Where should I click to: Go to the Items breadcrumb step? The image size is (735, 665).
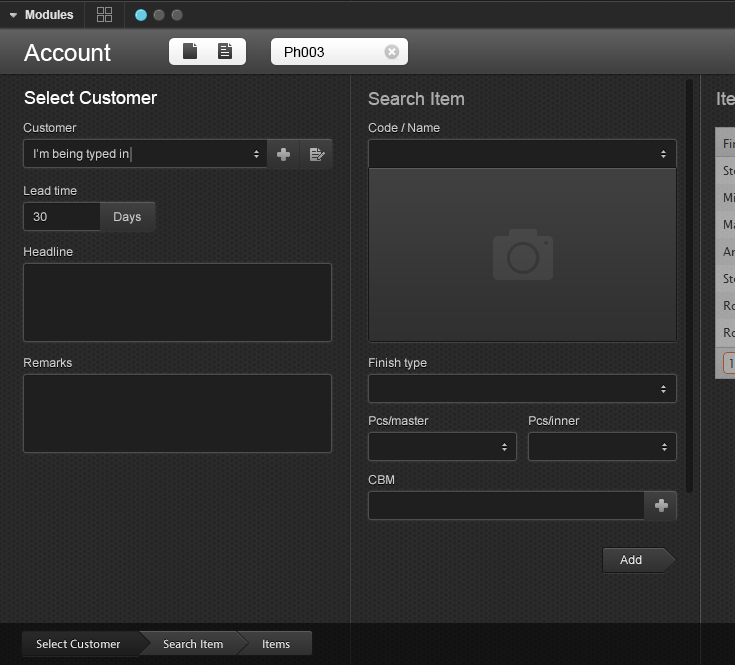coord(276,644)
